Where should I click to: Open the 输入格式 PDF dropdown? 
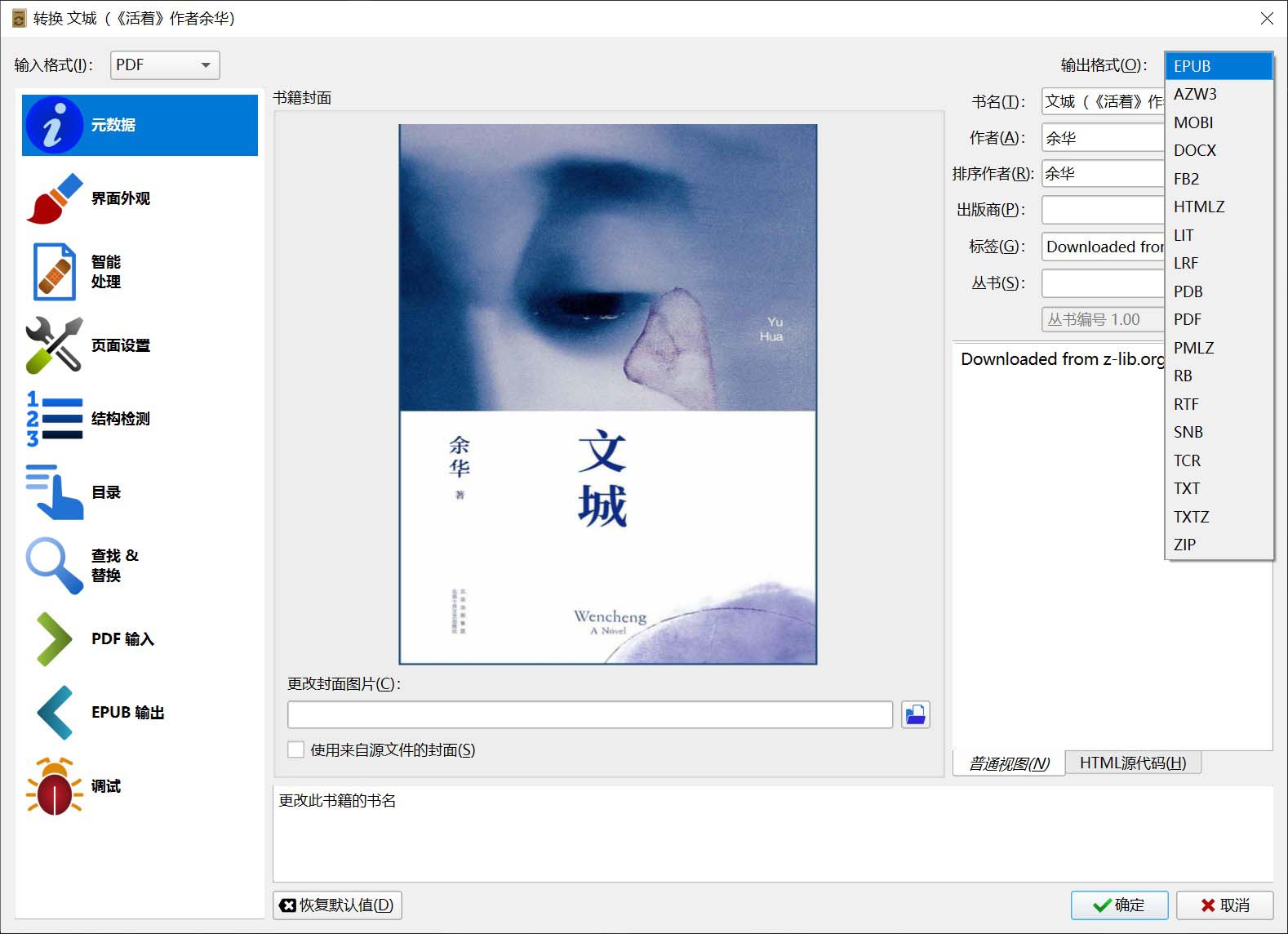coord(165,65)
